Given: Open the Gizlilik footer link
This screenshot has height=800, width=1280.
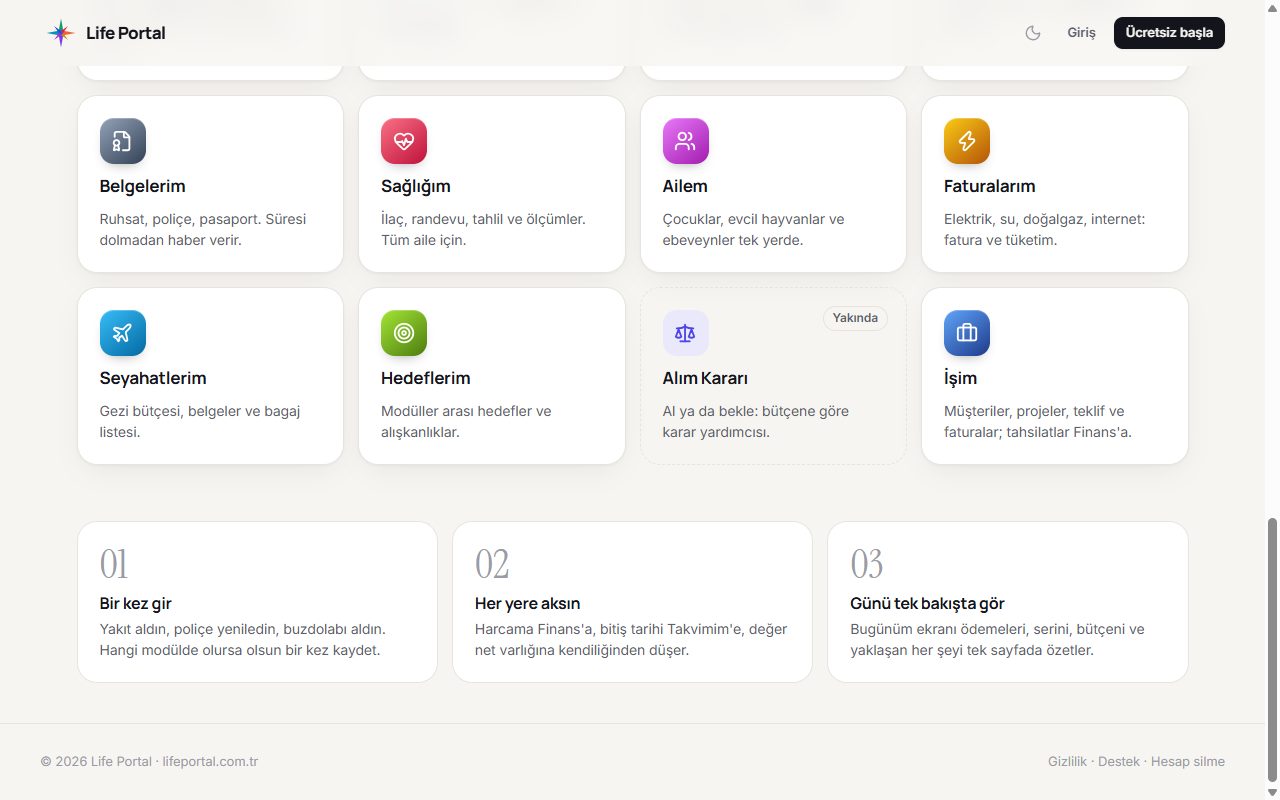Looking at the screenshot, I should [1067, 762].
